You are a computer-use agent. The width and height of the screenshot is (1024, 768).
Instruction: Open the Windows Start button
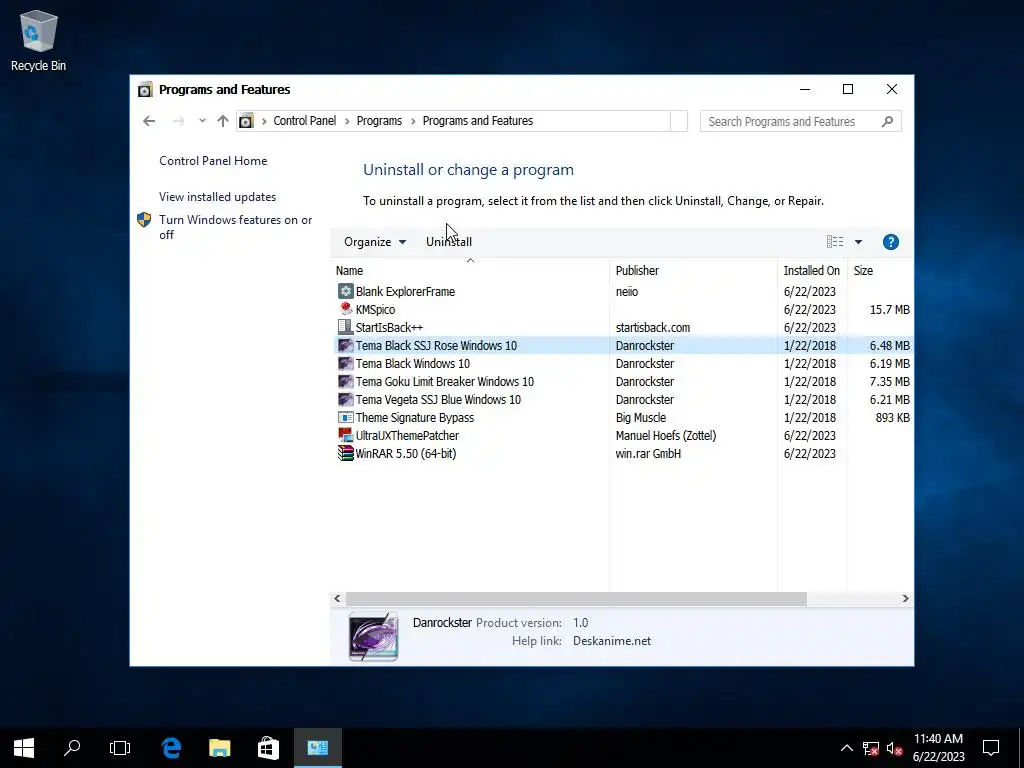[24, 748]
